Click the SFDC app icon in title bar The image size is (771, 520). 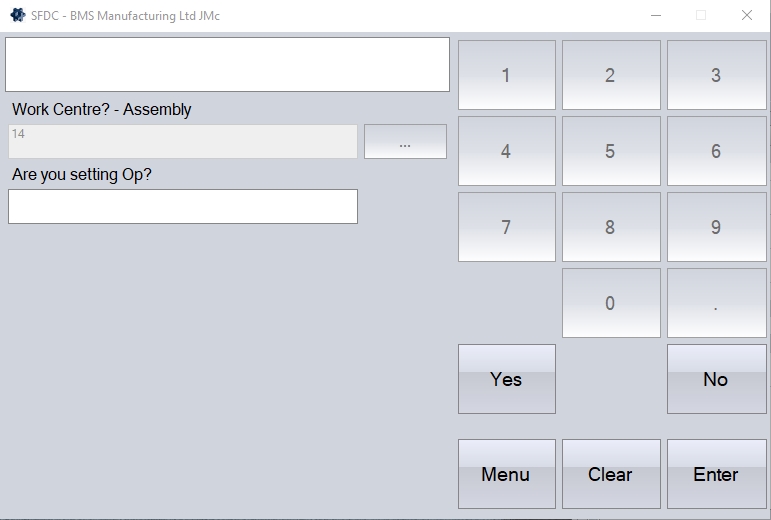tap(17, 15)
